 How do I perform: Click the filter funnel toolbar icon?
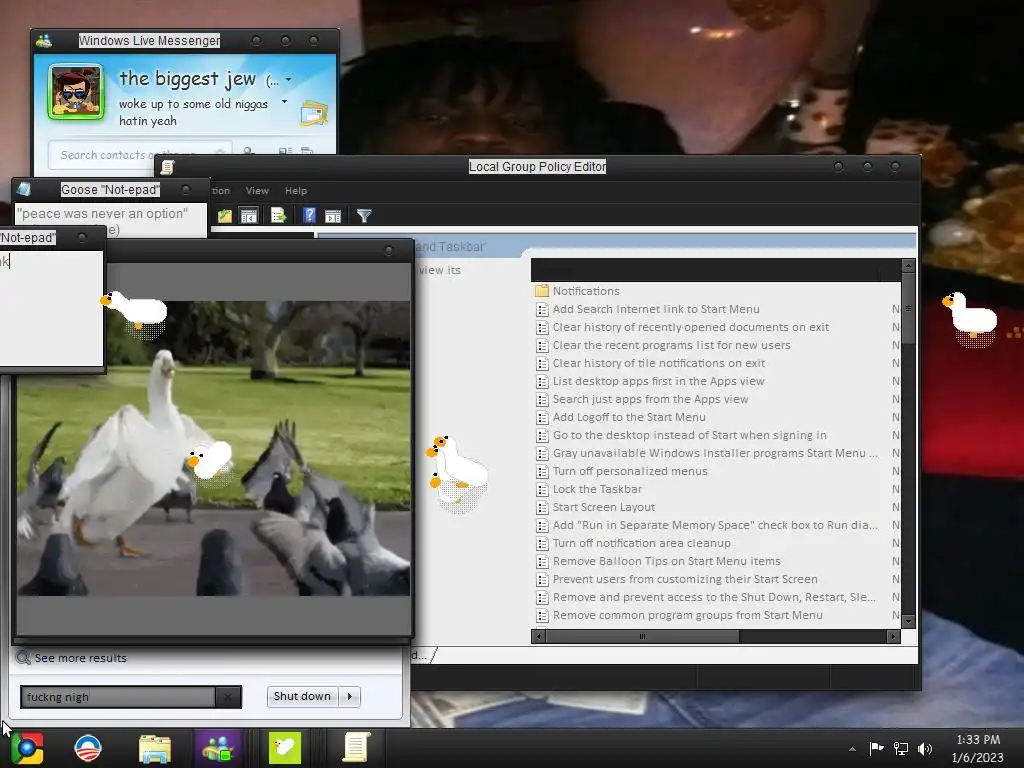click(x=364, y=216)
